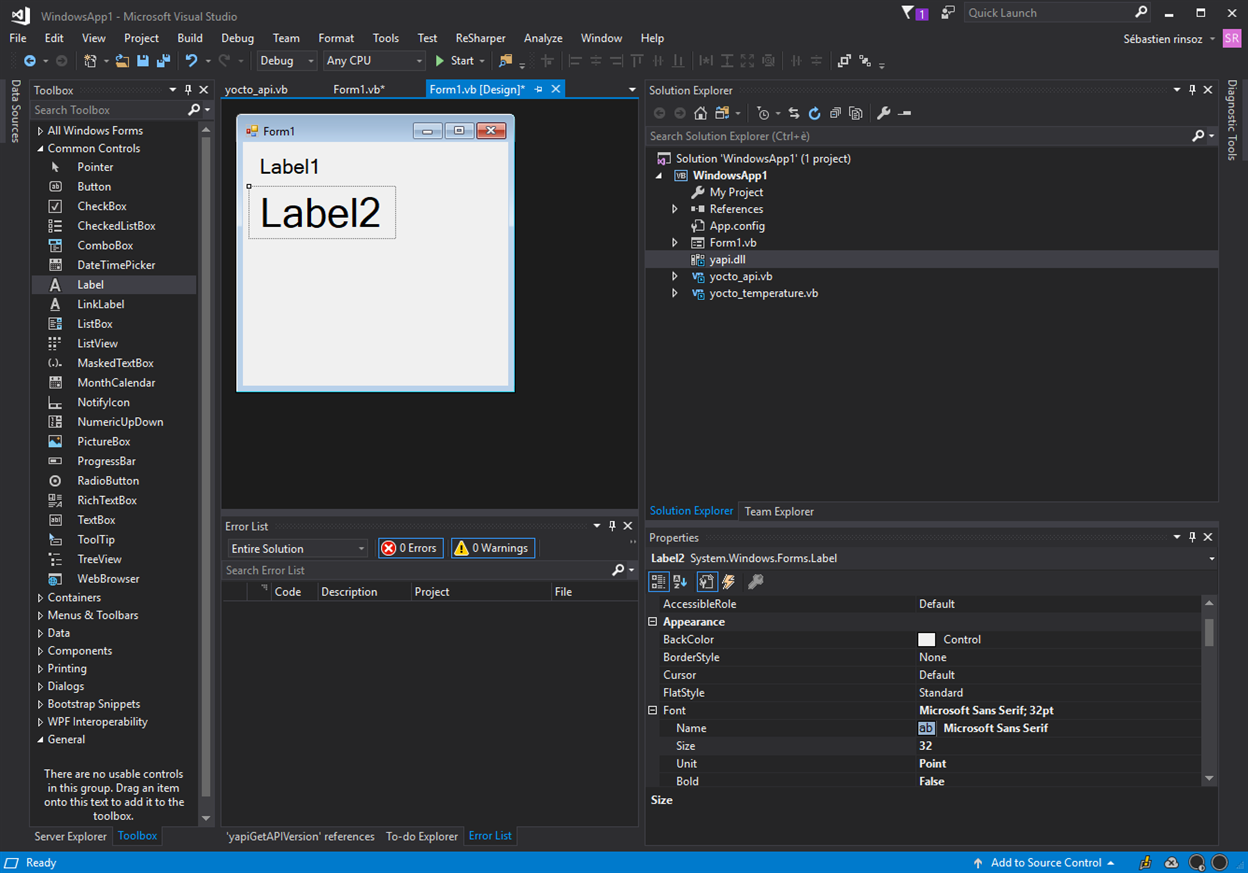Refresh the Solution Explorer view
Image resolution: width=1248 pixels, height=873 pixels.
(814, 113)
